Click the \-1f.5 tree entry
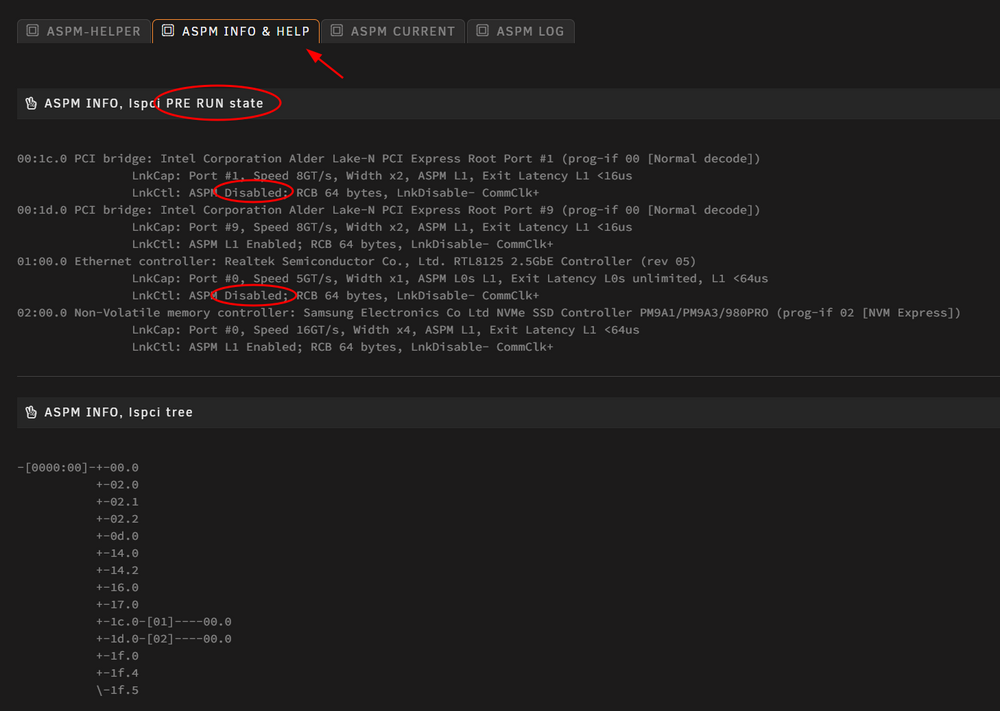The image size is (1000, 711). click(117, 691)
